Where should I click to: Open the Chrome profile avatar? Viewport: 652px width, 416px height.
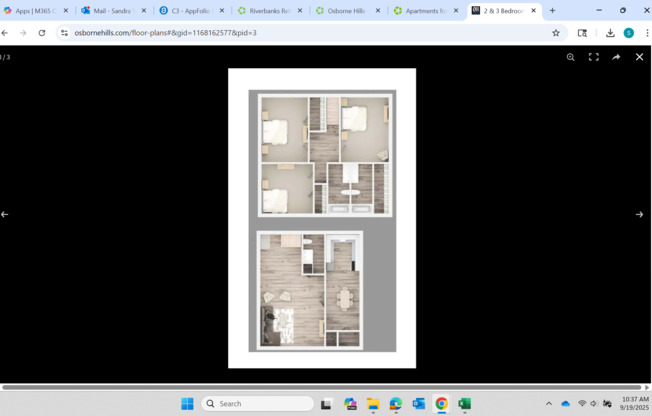click(629, 33)
